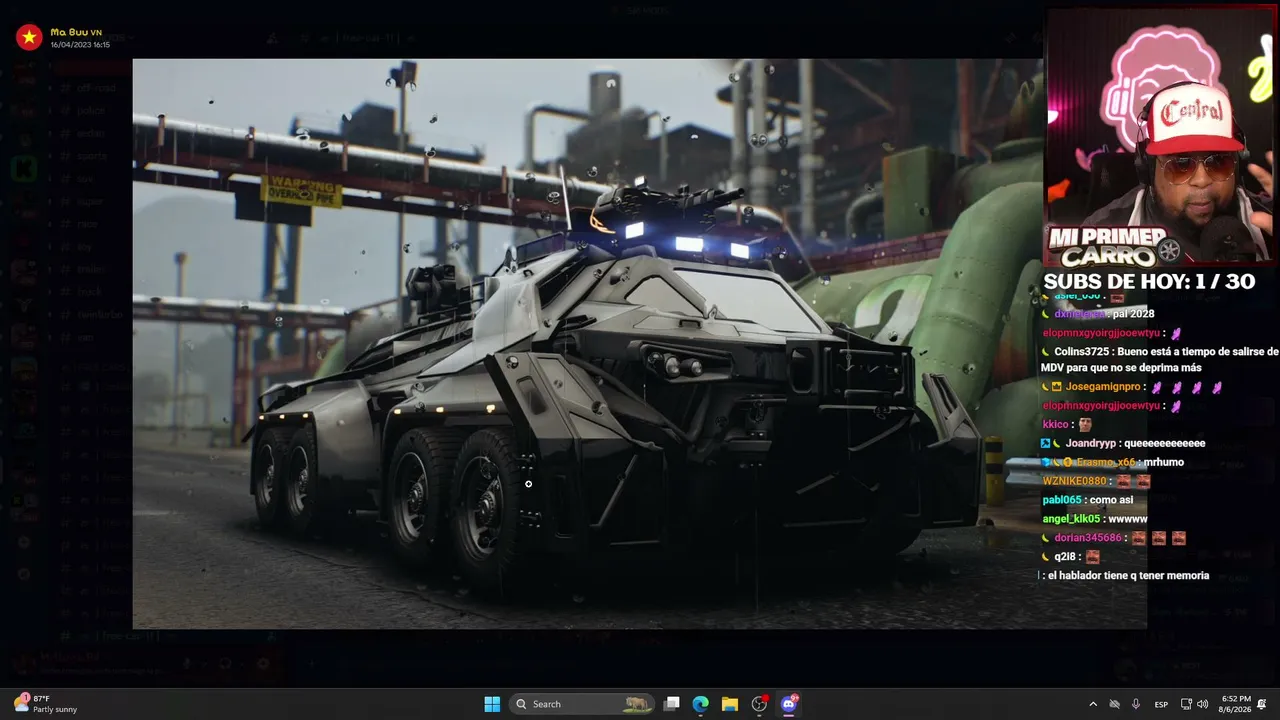1280x720 pixels.
Task: Click the q2l8 username in chat
Action: point(1065,557)
